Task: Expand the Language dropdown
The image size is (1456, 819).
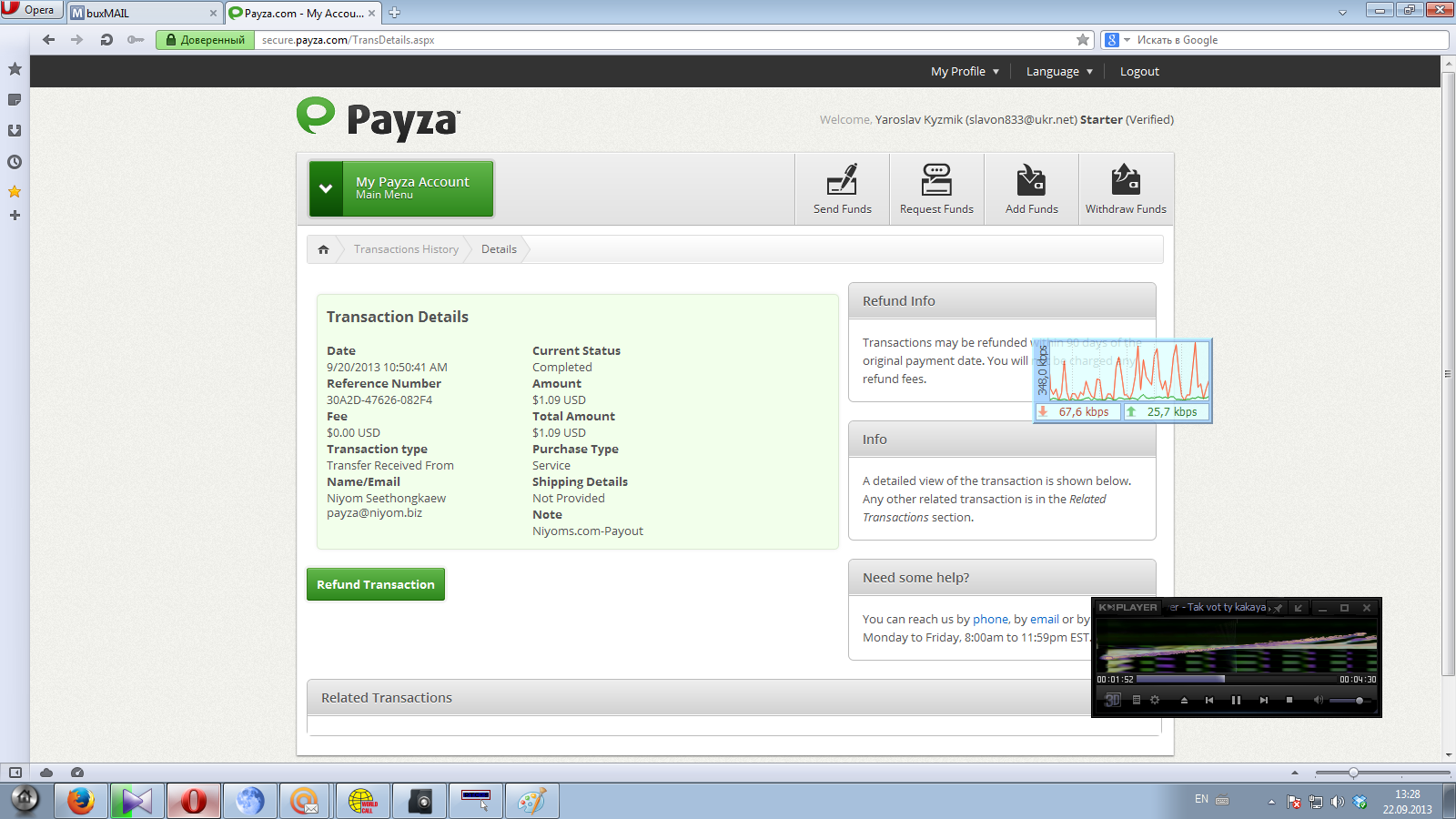Action: (1059, 72)
